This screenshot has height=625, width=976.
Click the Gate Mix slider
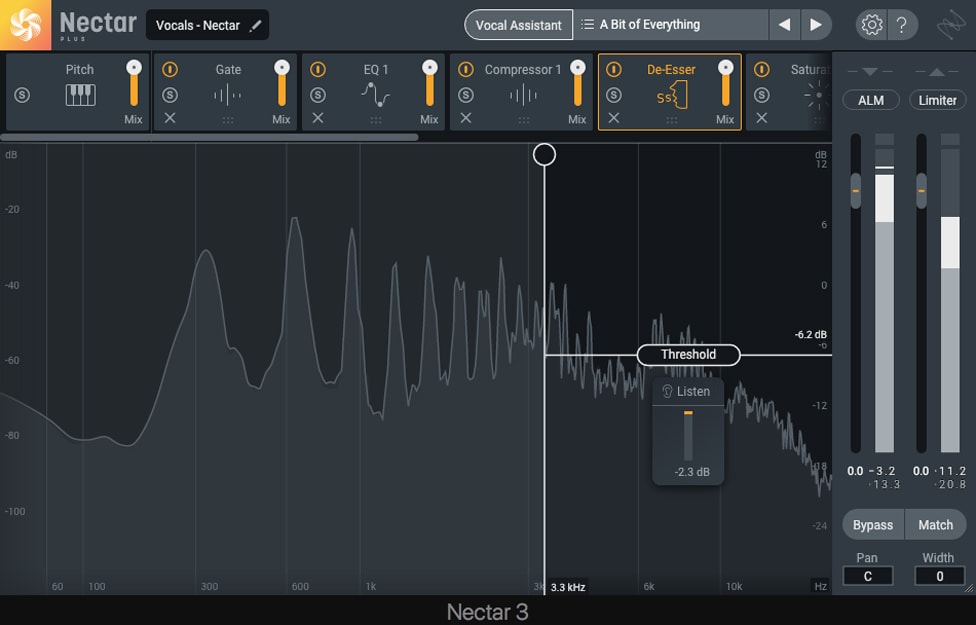[x=282, y=83]
